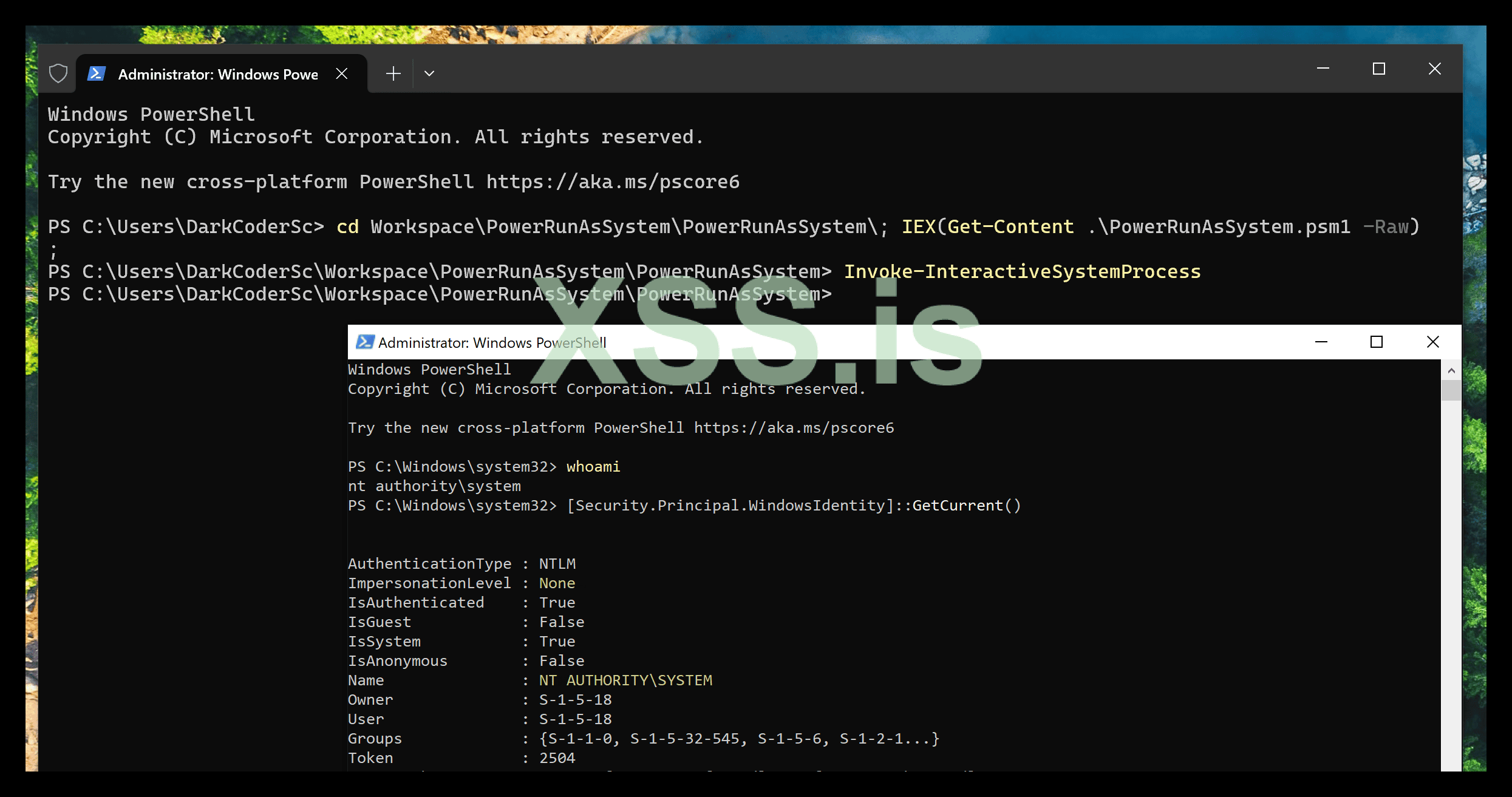Click the inner console title bar text

[x=492, y=343]
